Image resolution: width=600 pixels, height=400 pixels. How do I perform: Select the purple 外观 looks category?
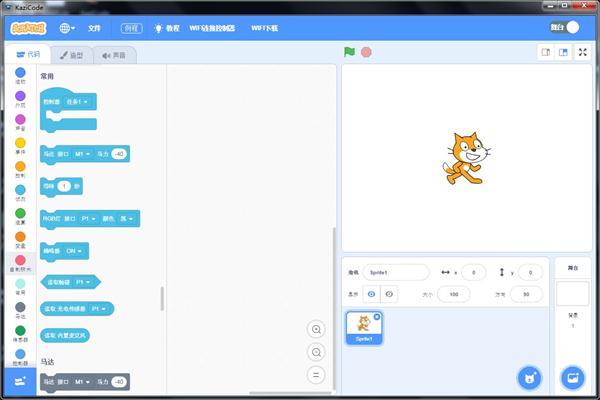(x=20, y=99)
